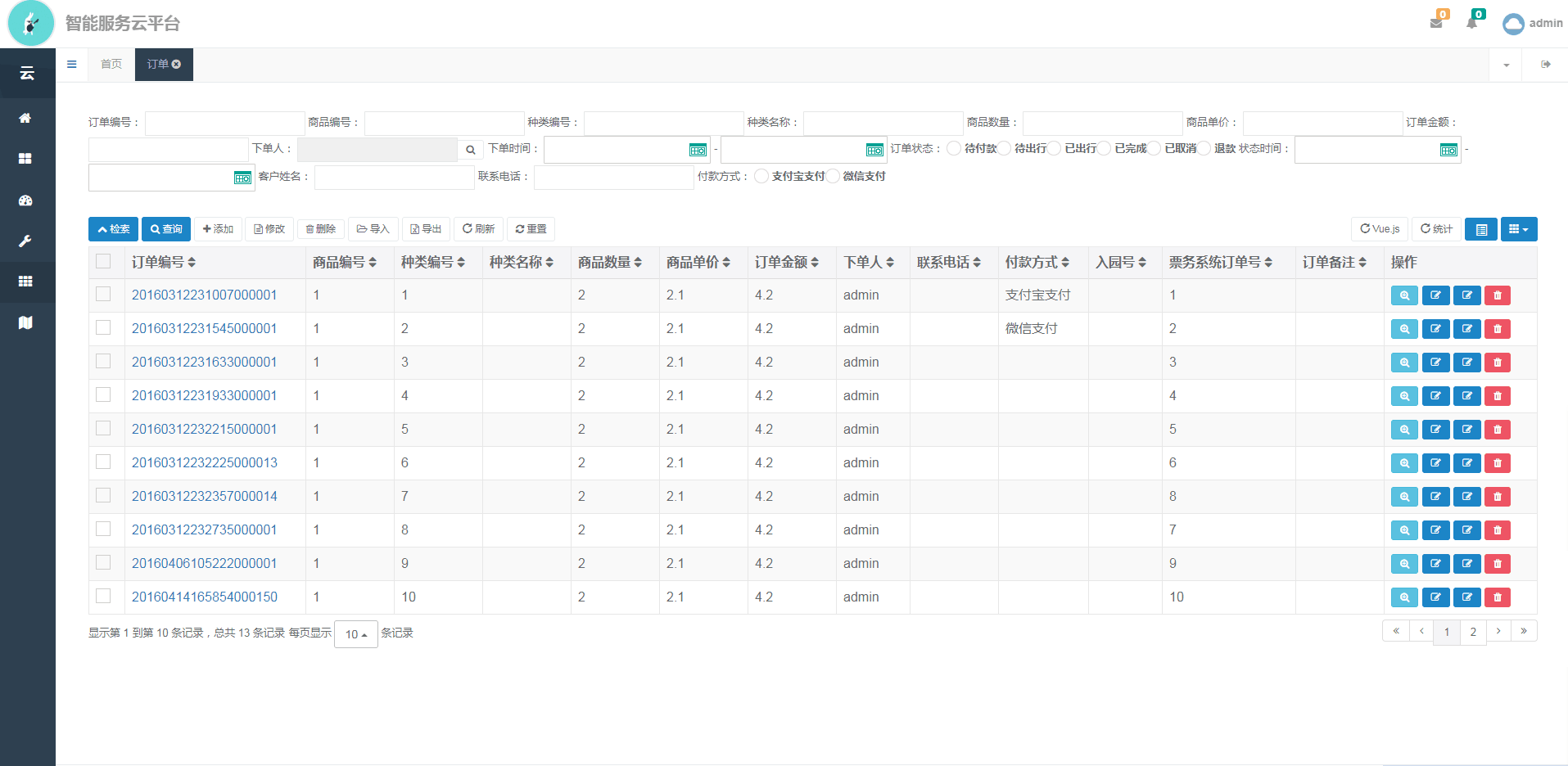Viewport: 1568px width, 766px height.
Task: Click the 添加 add button
Action: [x=219, y=229]
